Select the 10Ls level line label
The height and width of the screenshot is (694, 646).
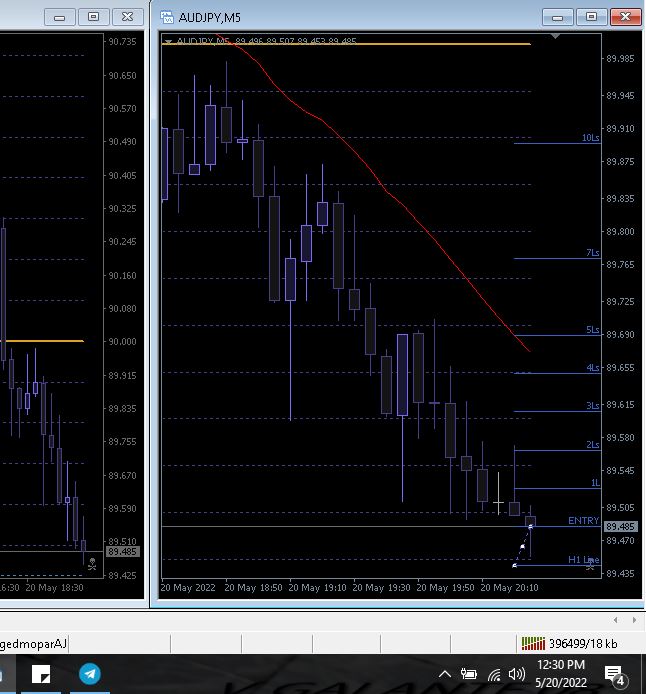(590, 138)
